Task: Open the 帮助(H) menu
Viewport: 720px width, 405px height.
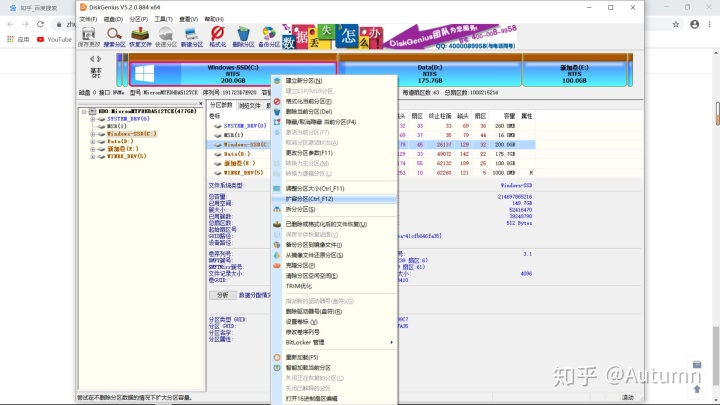Action: 214,19
